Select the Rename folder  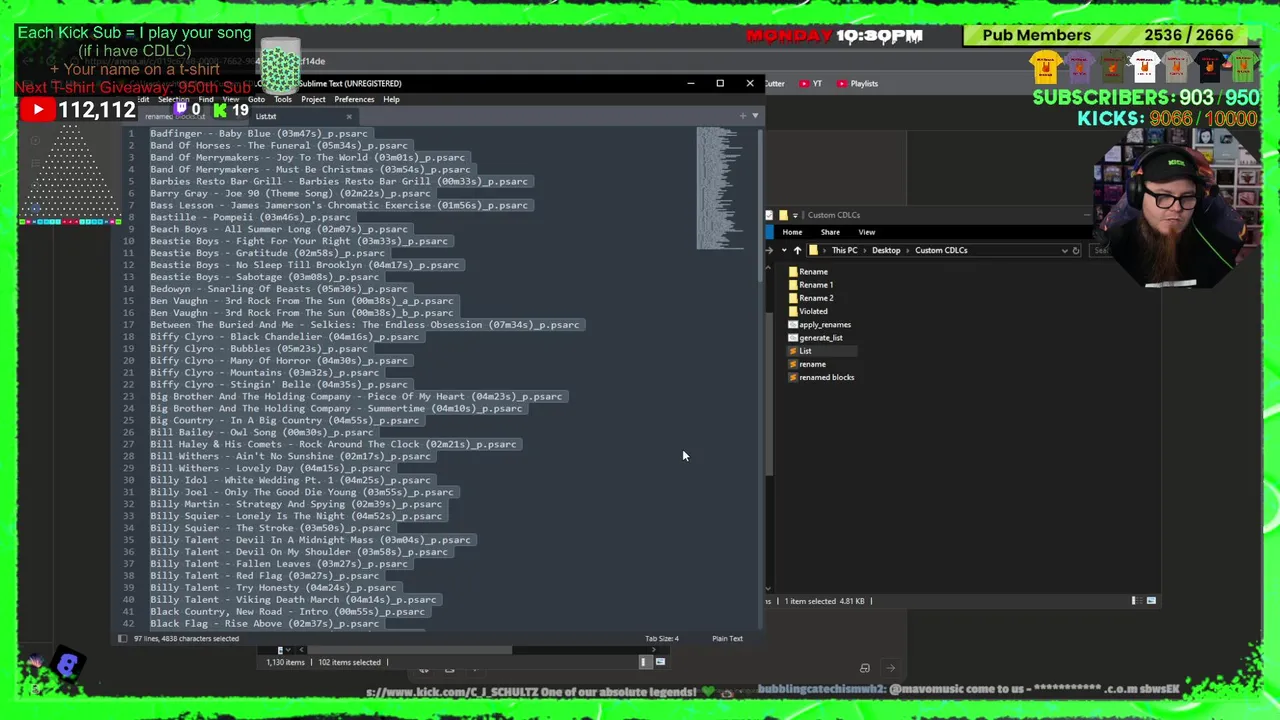pyautogui.click(x=807, y=272)
